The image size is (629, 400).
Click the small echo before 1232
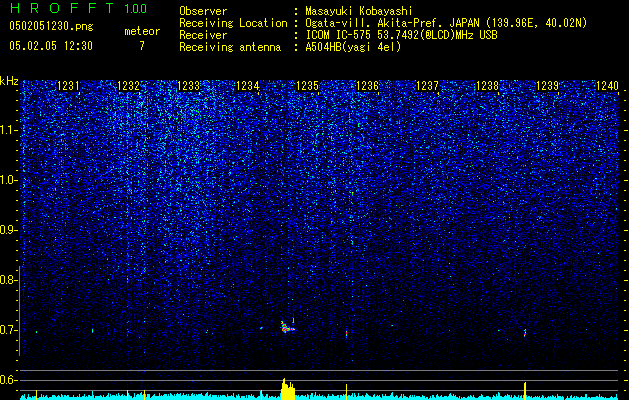(92, 331)
